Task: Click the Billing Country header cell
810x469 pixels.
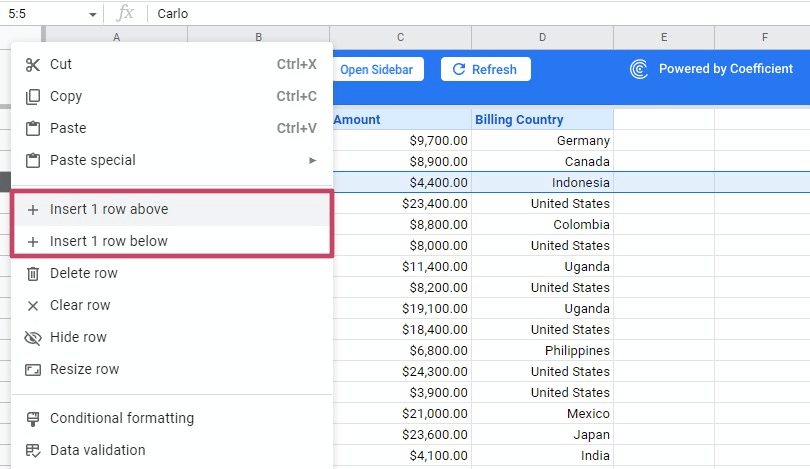Action: click(542, 119)
